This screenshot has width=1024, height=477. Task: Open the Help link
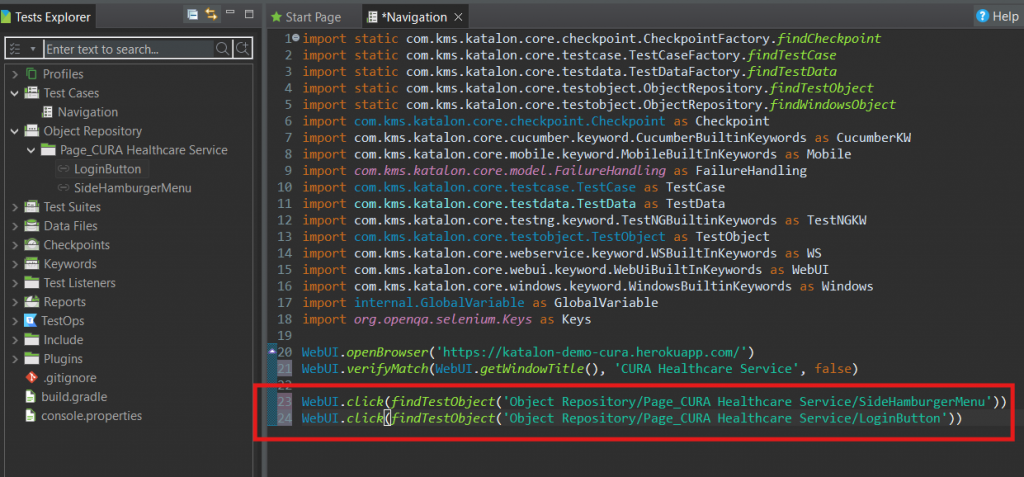click(x=998, y=16)
